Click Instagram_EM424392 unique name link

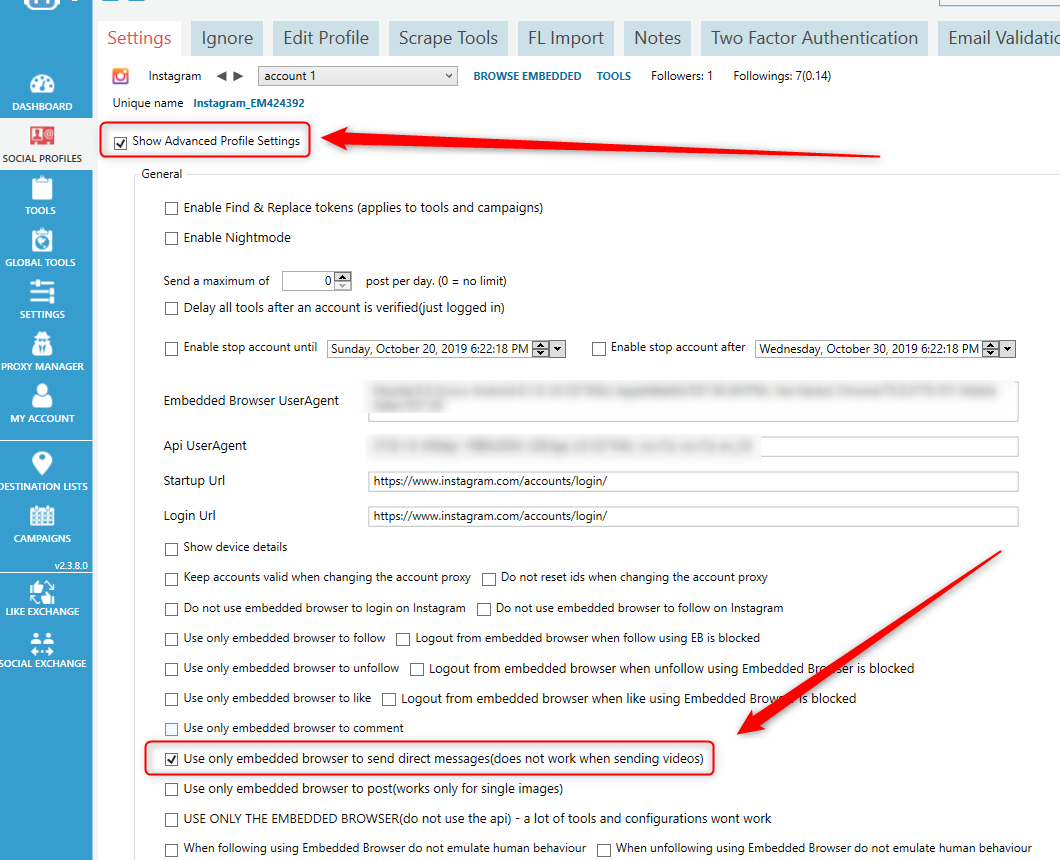pyautogui.click(x=249, y=103)
